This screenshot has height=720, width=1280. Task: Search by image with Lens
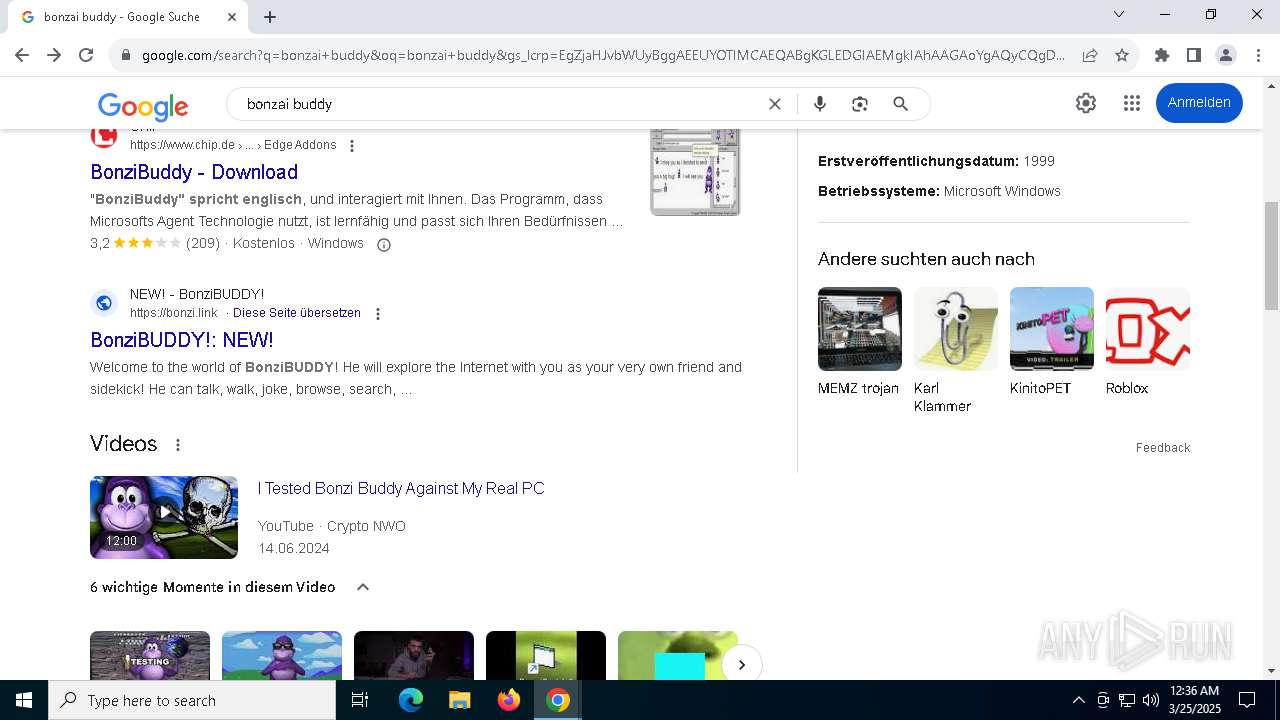coord(859,104)
